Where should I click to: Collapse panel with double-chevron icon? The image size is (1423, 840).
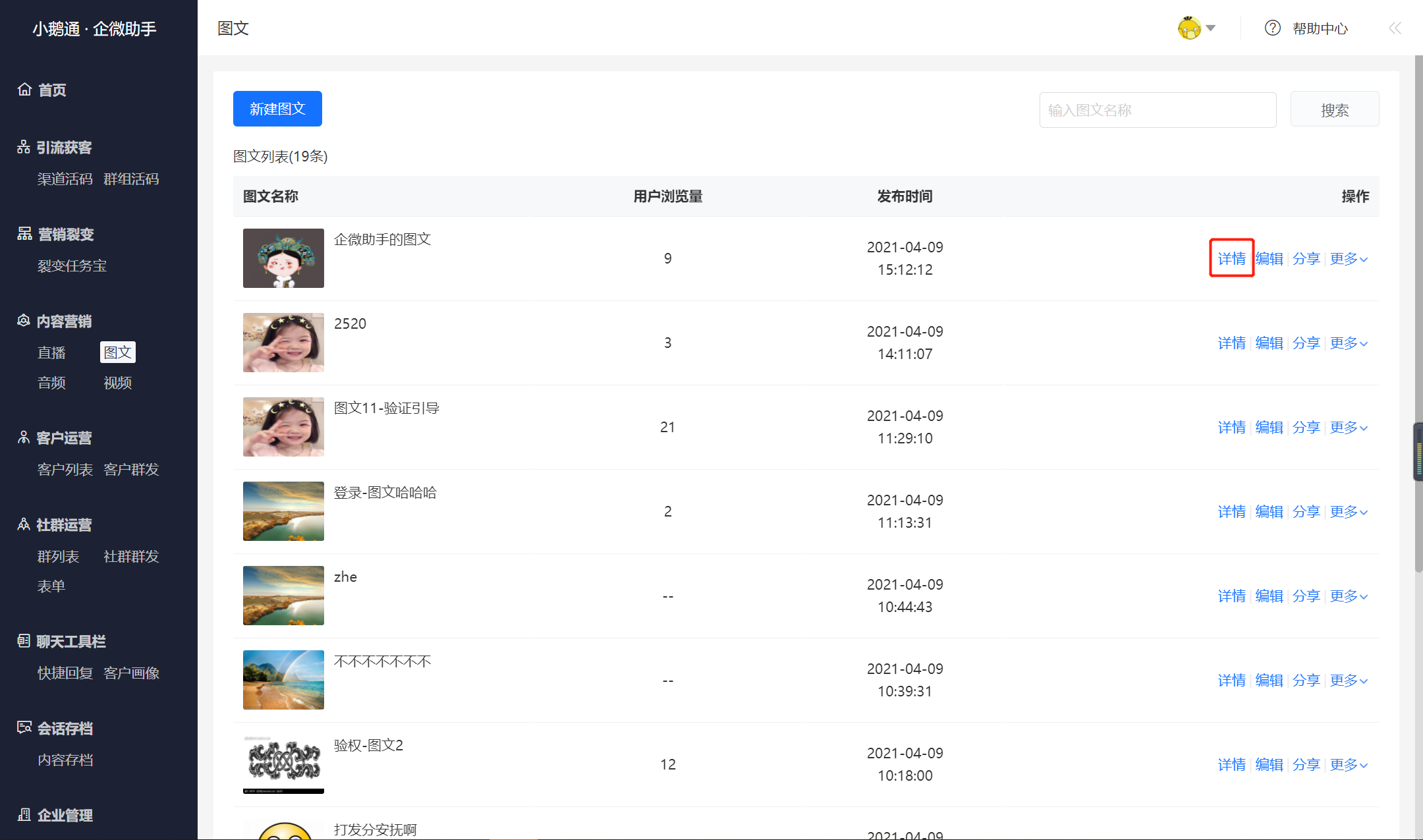1395,28
